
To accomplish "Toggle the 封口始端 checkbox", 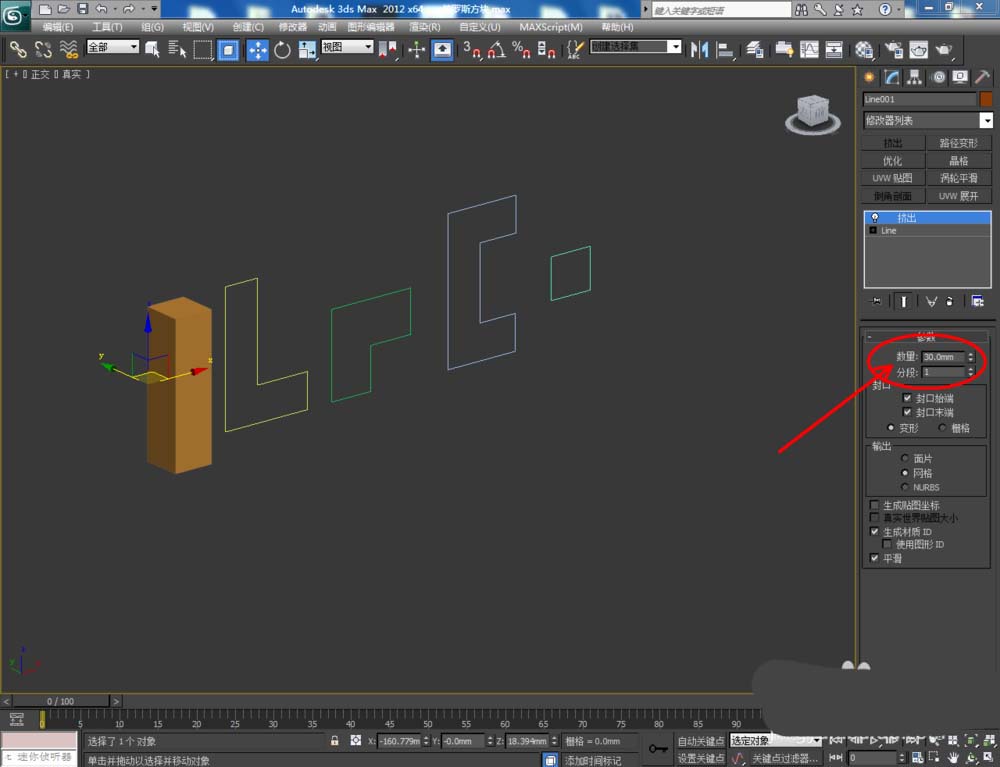I will [907, 398].
